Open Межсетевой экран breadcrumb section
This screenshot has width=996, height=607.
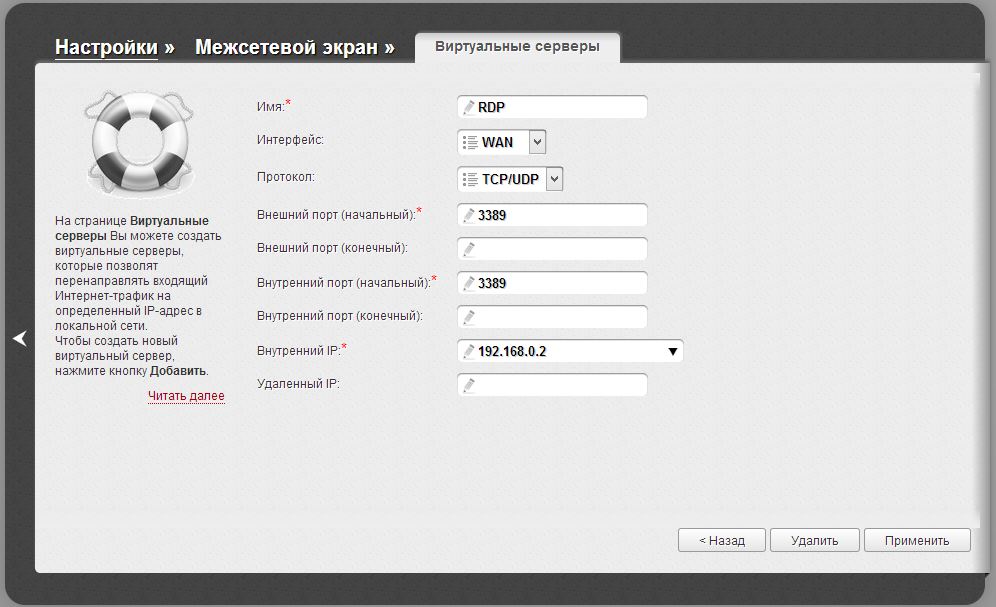(285, 47)
